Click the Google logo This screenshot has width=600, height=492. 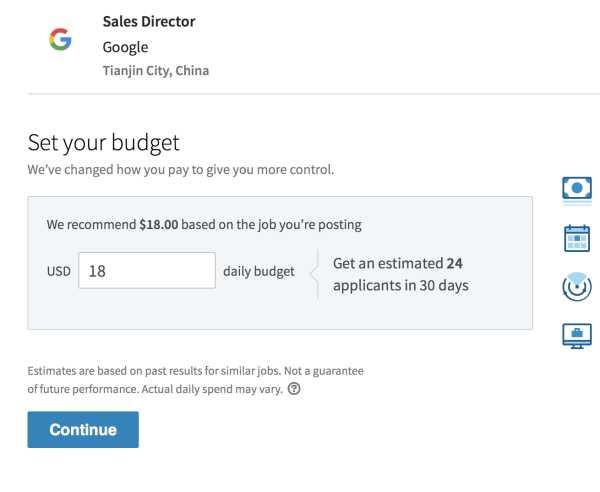pos(60,40)
